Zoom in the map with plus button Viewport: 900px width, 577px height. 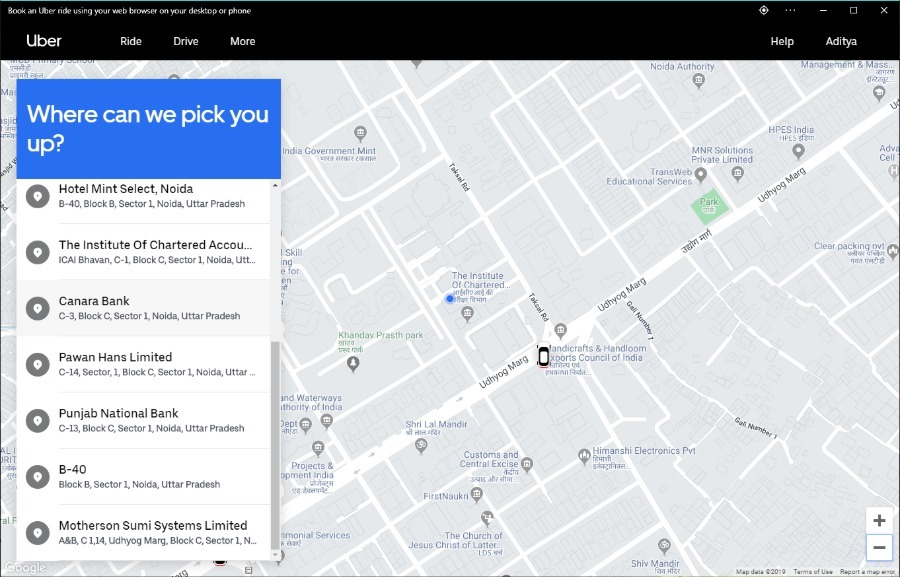point(879,521)
